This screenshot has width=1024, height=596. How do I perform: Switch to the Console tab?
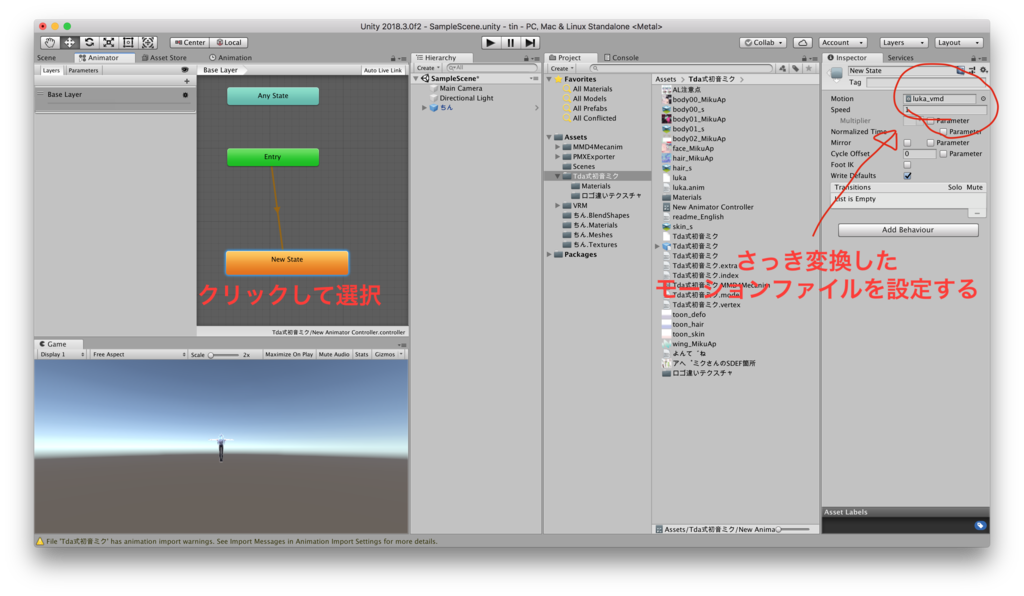(x=621, y=58)
